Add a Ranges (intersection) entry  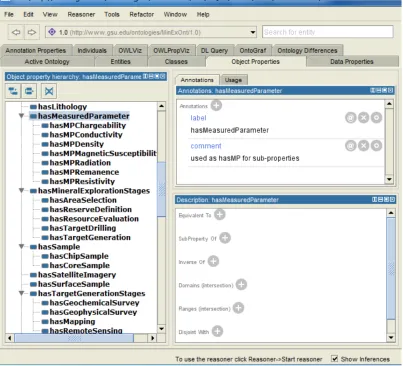[x=238, y=308]
